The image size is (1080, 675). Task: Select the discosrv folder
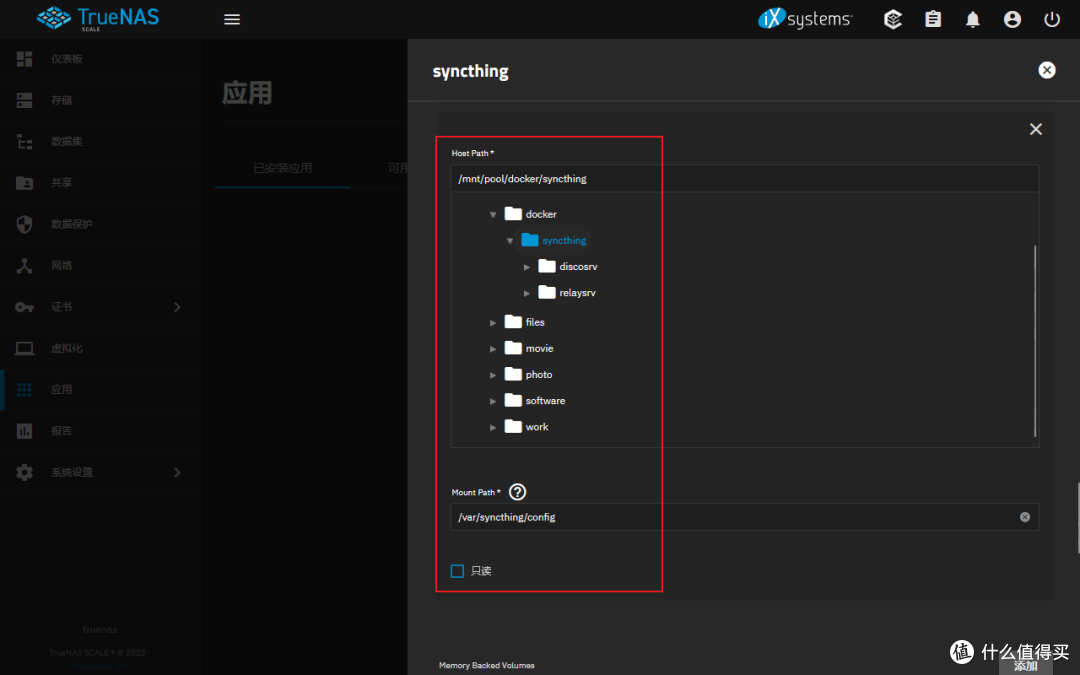click(568, 267)
